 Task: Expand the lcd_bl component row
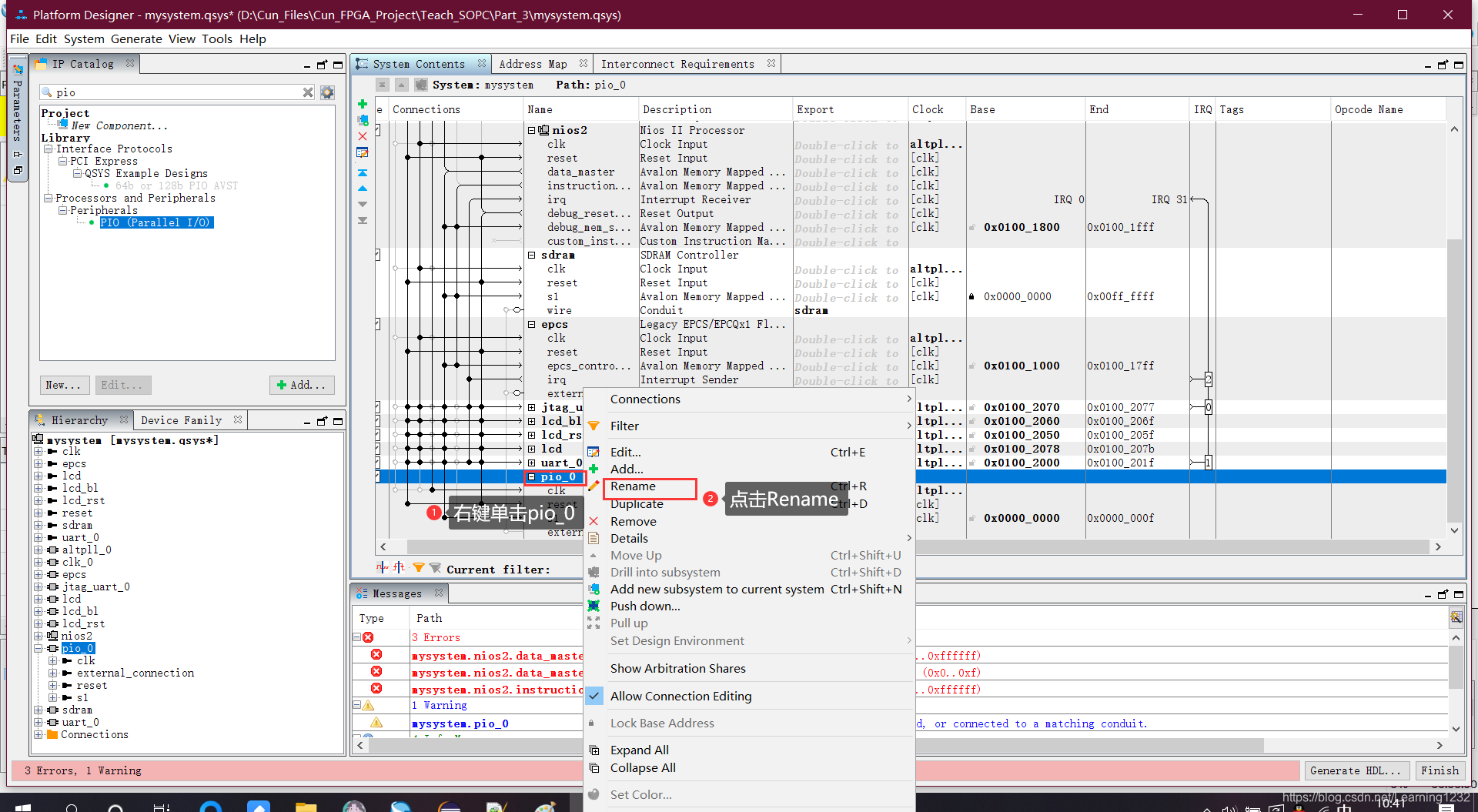(x=531, y=421)
